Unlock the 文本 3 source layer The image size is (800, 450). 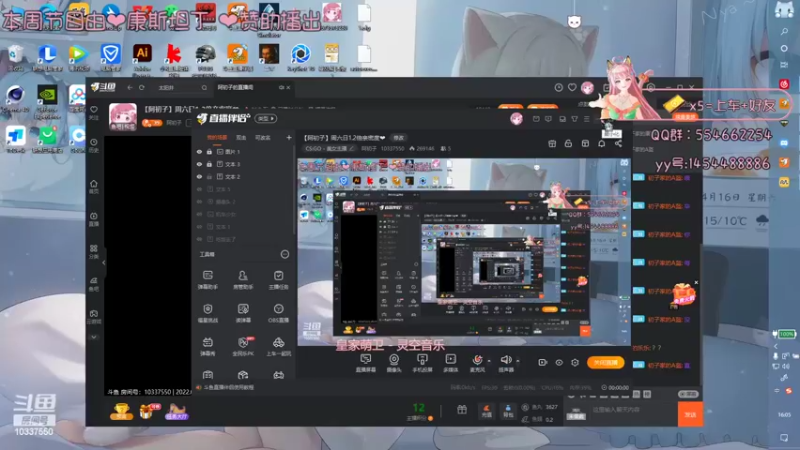click(x=209, y=164)
